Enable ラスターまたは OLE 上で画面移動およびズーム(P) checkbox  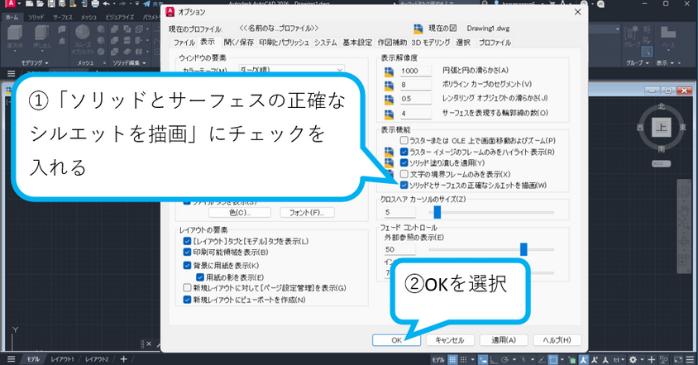click(404, 140)
